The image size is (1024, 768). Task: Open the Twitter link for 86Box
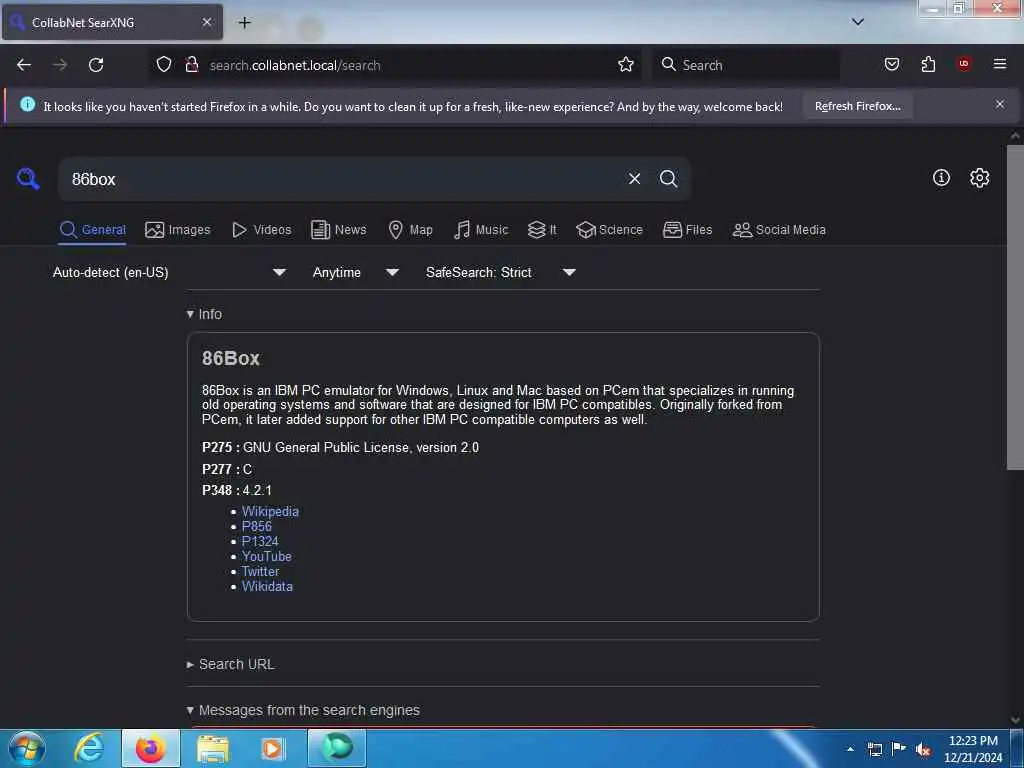260,571
